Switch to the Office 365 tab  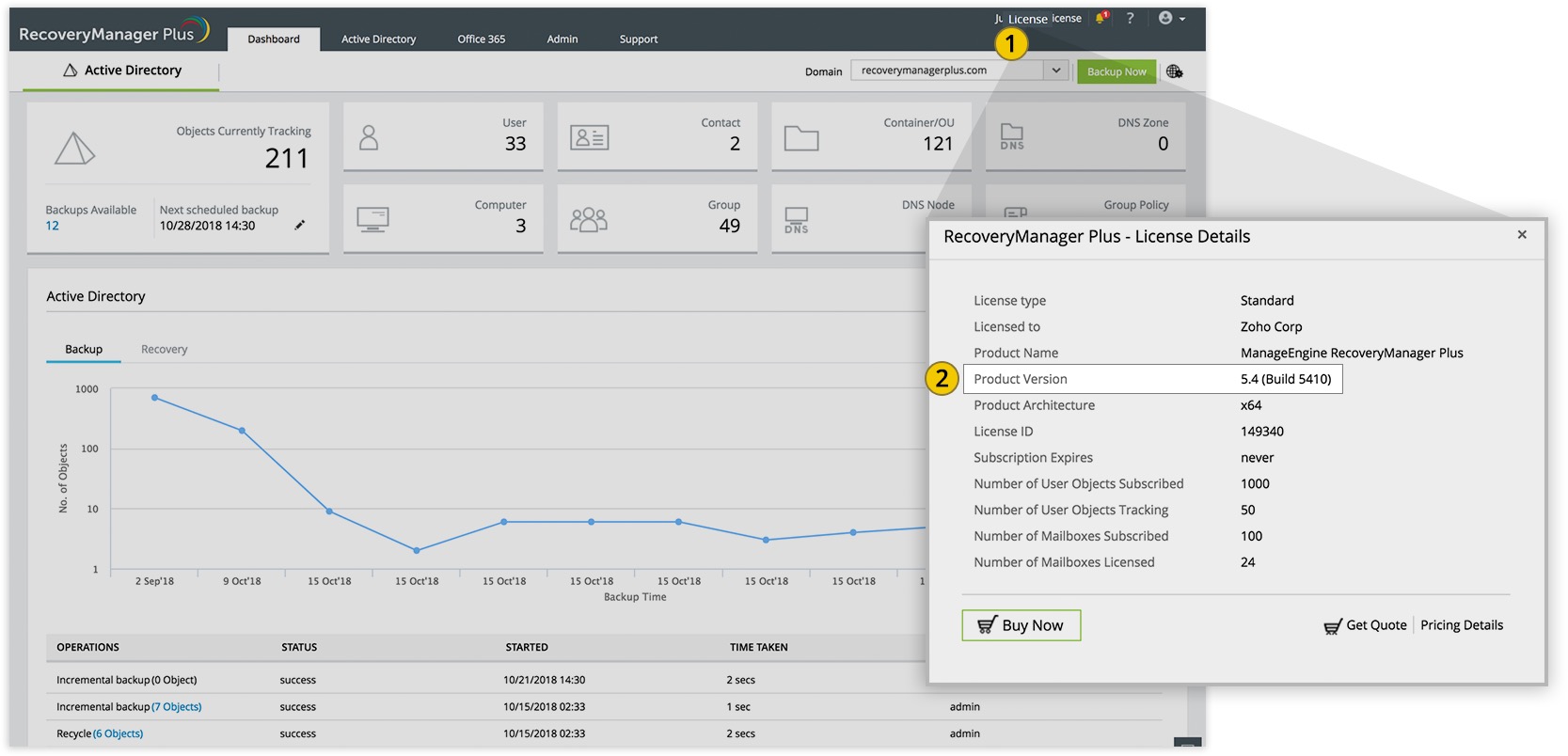482,39
